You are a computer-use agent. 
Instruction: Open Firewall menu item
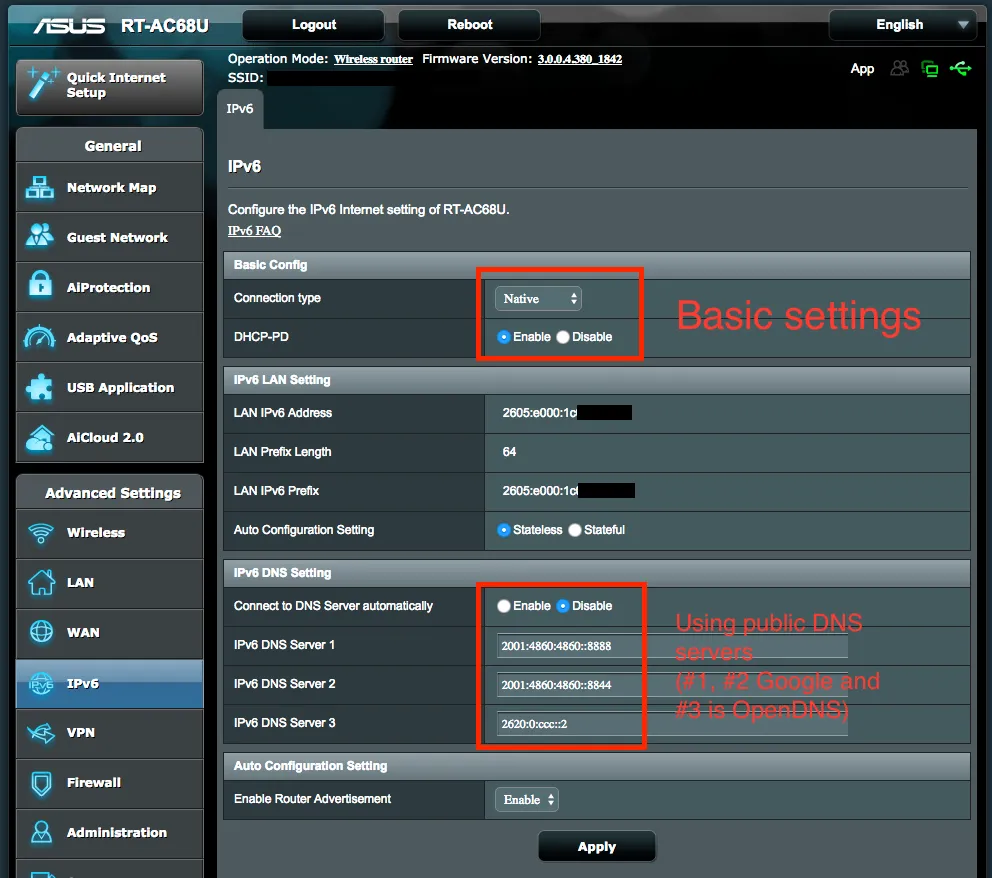109,782
